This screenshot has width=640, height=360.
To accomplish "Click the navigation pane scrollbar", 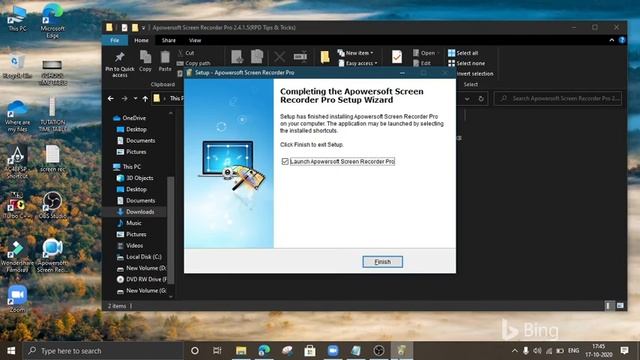I will tap(171, 231).
